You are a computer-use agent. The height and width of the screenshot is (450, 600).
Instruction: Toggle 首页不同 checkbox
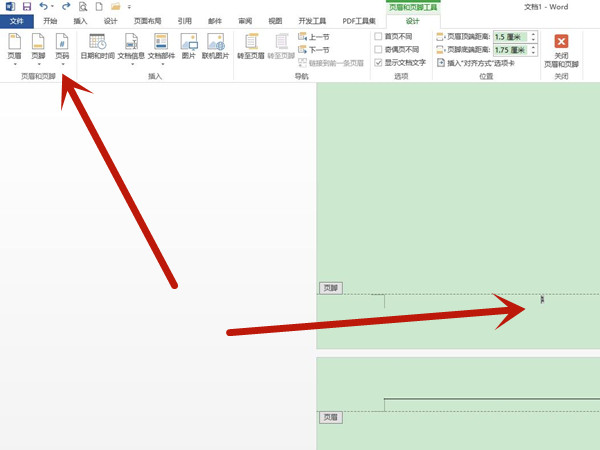click(x=378, y=36)
